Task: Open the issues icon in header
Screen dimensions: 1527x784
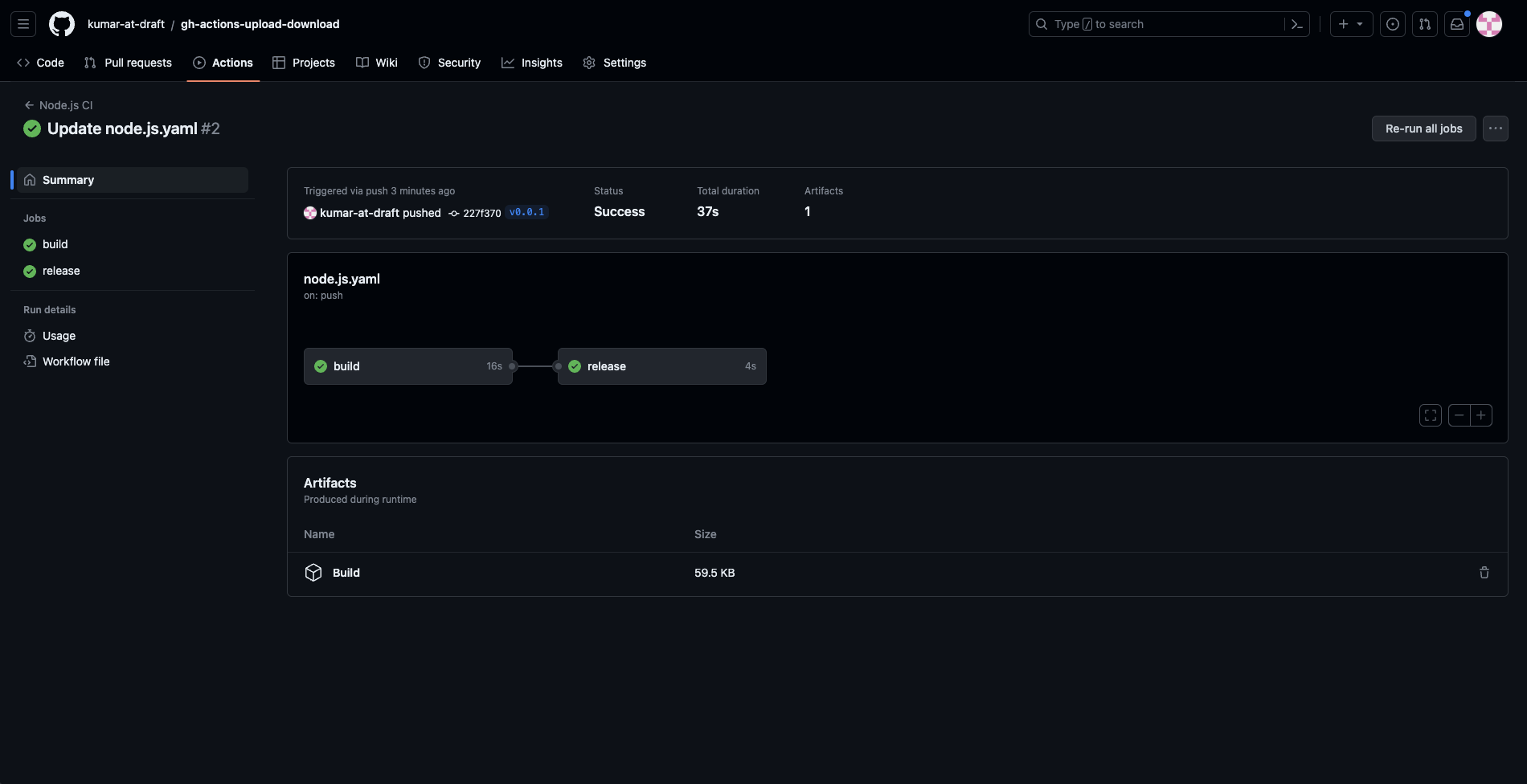Action: pyautogui.click(x=1393, y=24)
